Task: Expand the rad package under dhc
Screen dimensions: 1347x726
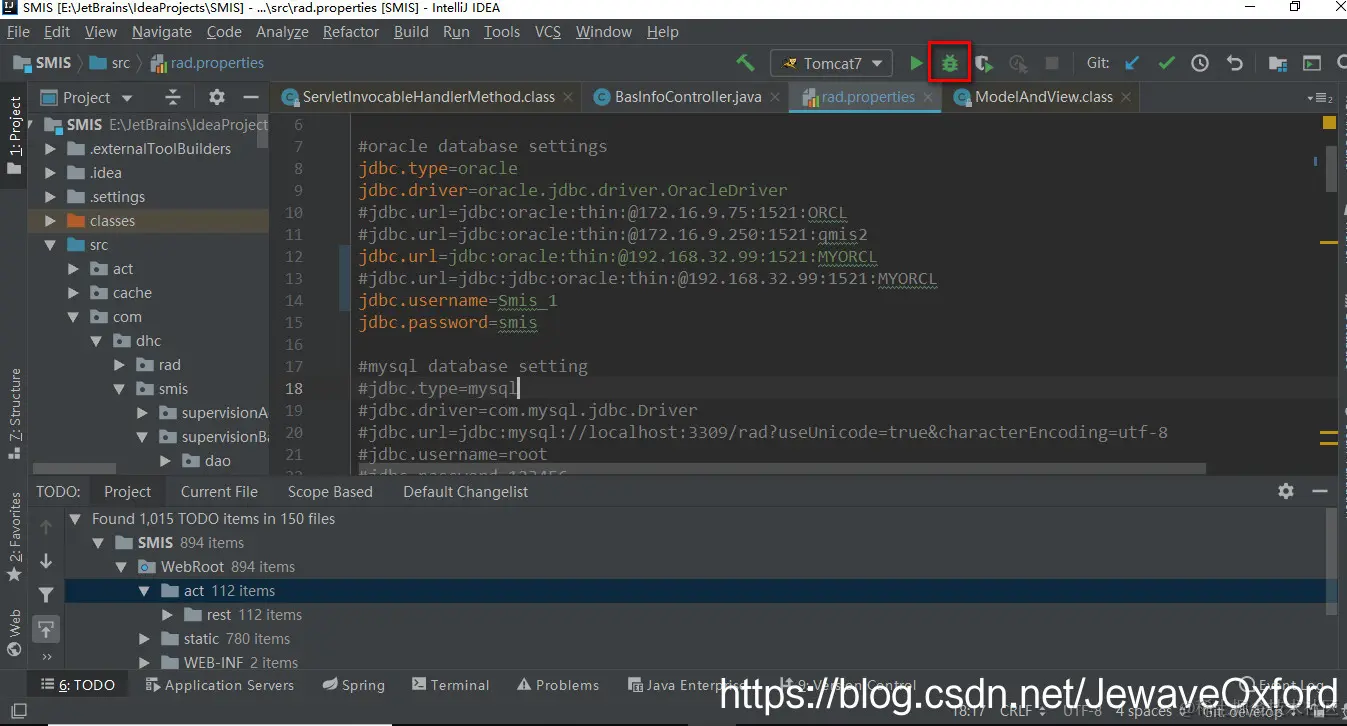Action: pos(120,365)
